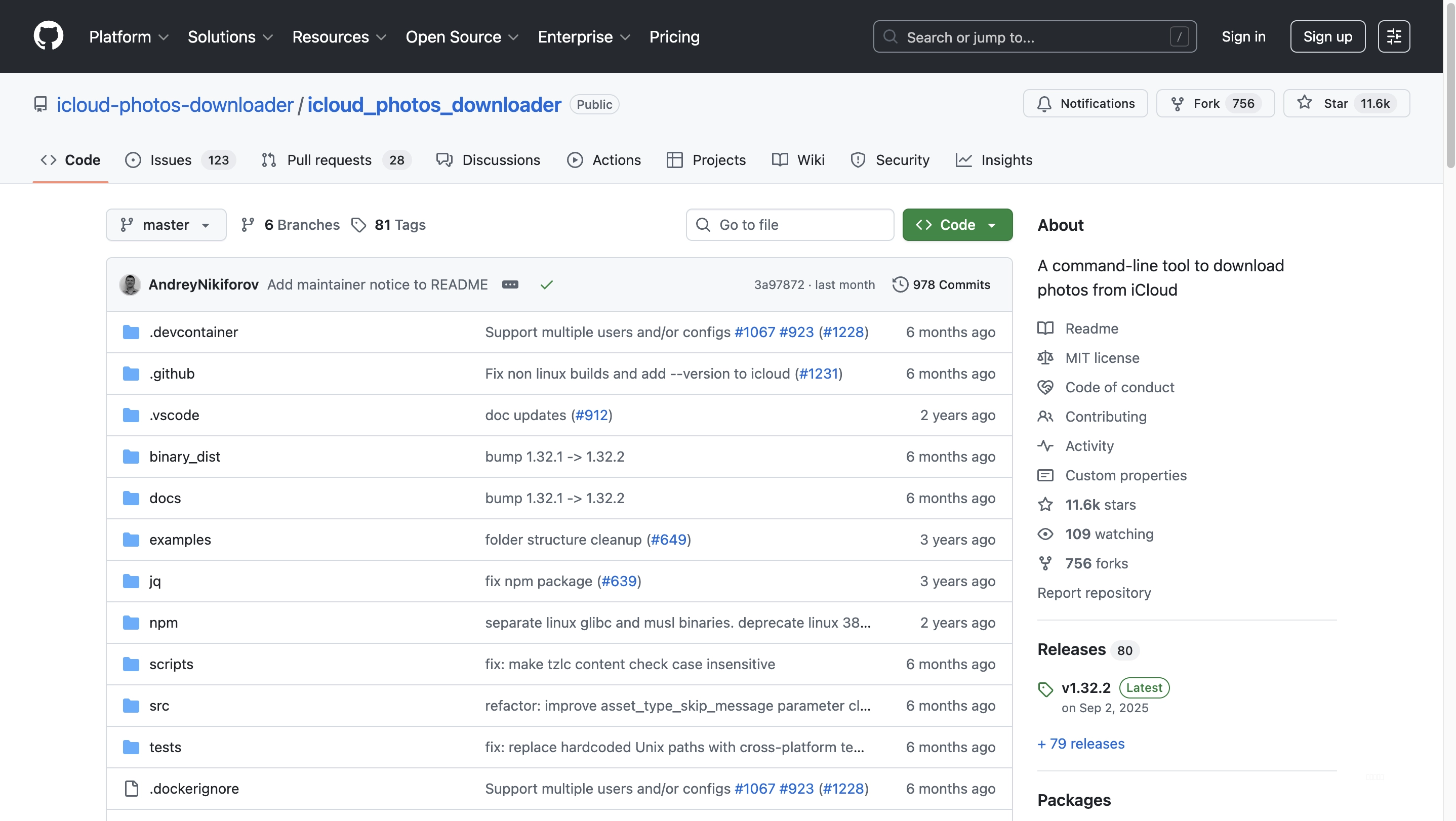Image resolution: width=1456 pixels, height=821 pixels.
Task: Click AndreyNikiforov's avatar thumbnail
Action: [130, 285]
